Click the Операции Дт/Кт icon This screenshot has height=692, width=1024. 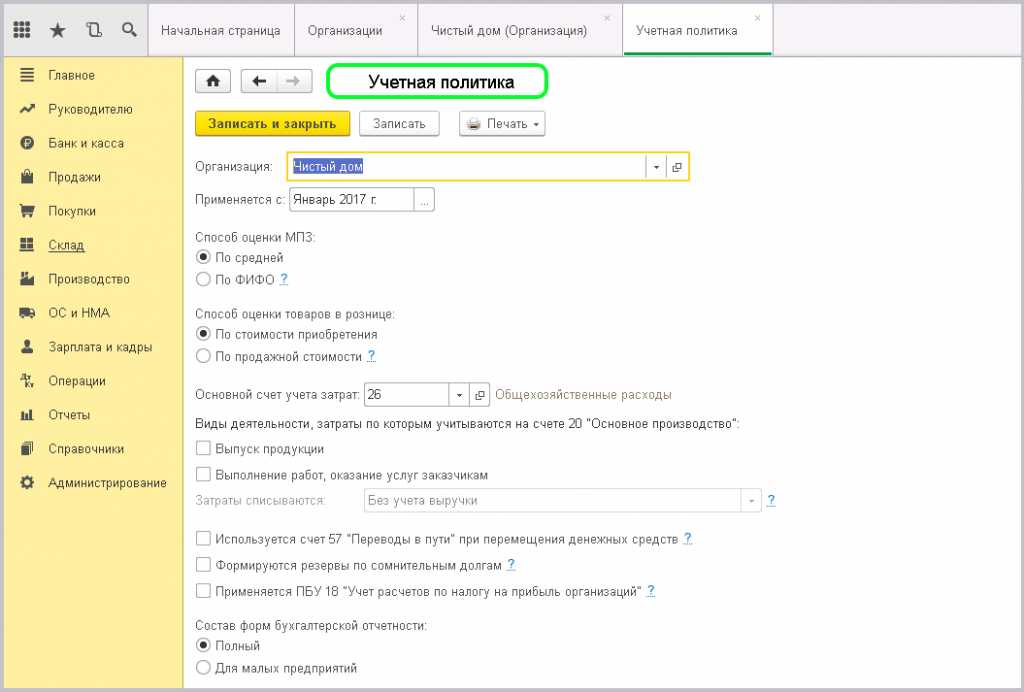point(27,381)
